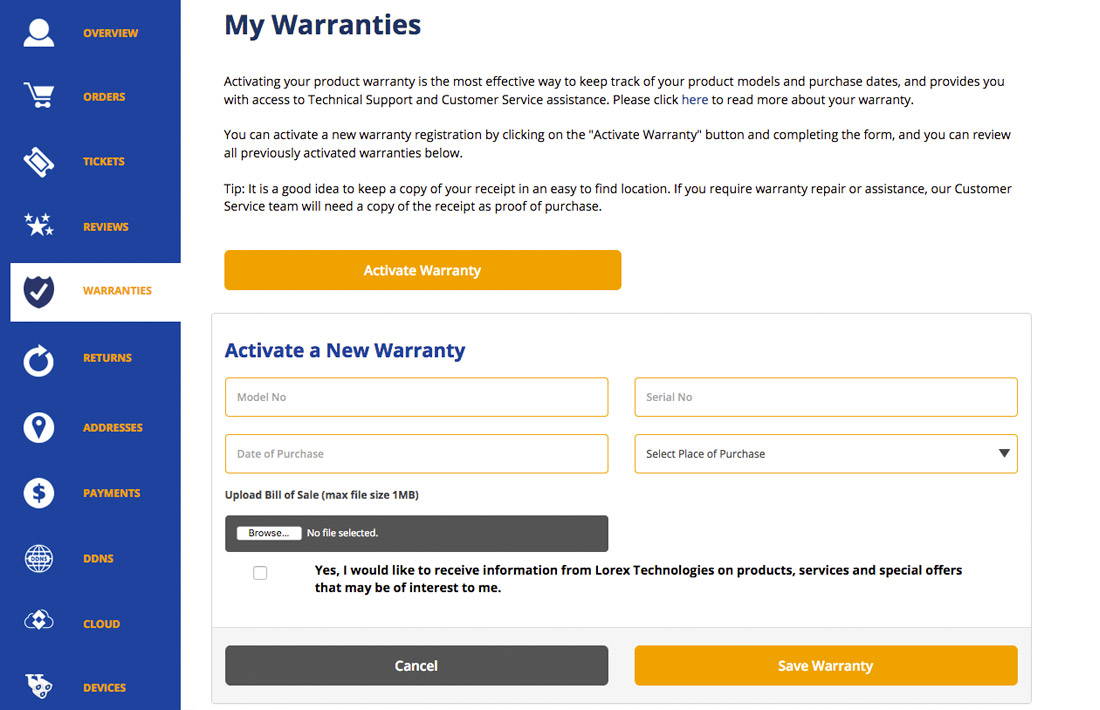
Task: Click the Cloud icon in sidebar
Action: [x=39, y=620]
